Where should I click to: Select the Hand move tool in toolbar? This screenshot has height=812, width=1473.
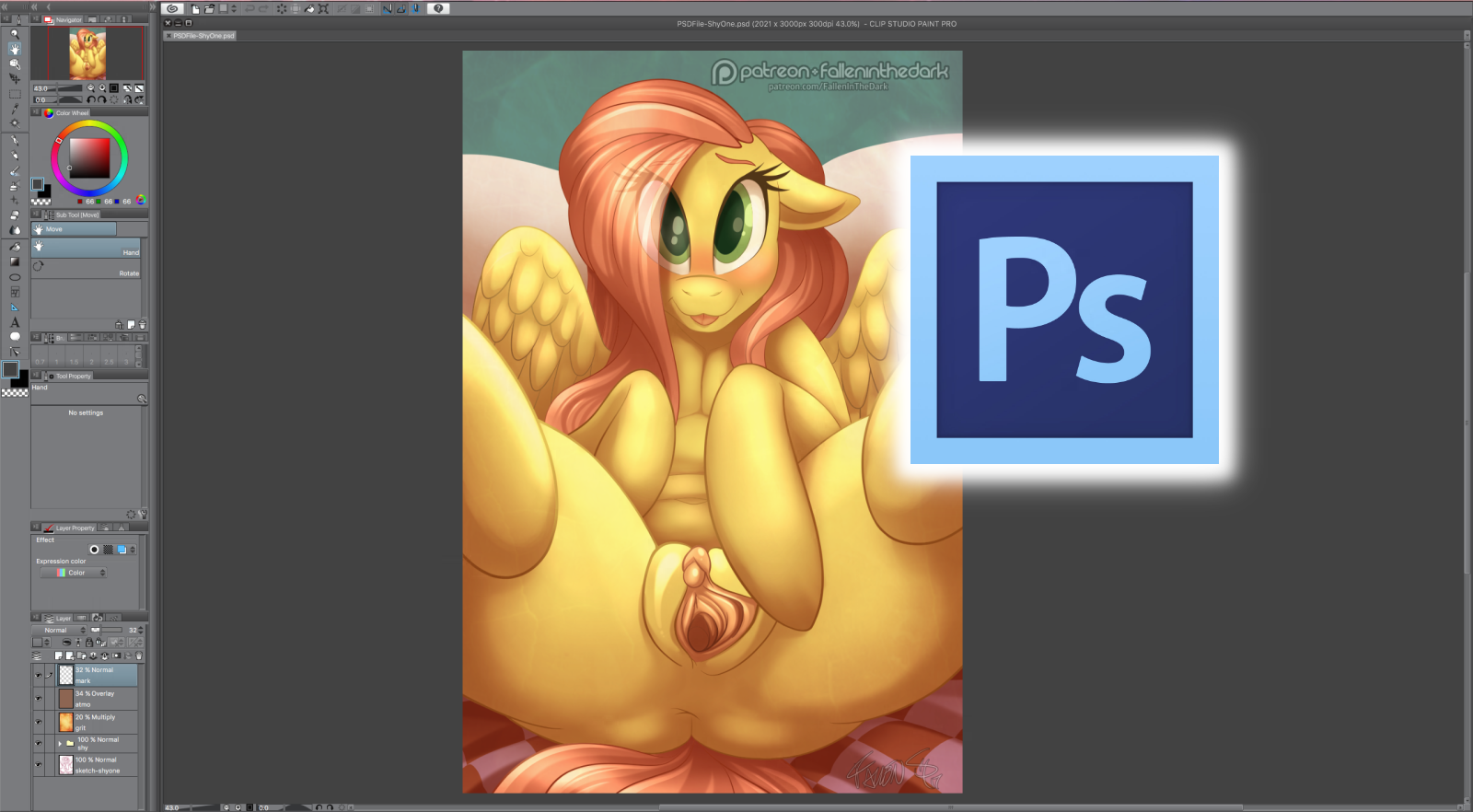pyautogui.click(x=15, y=49)
